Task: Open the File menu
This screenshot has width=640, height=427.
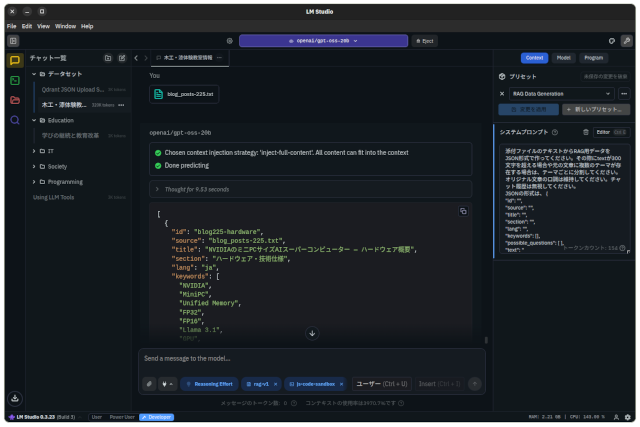Action: point(11,26)
